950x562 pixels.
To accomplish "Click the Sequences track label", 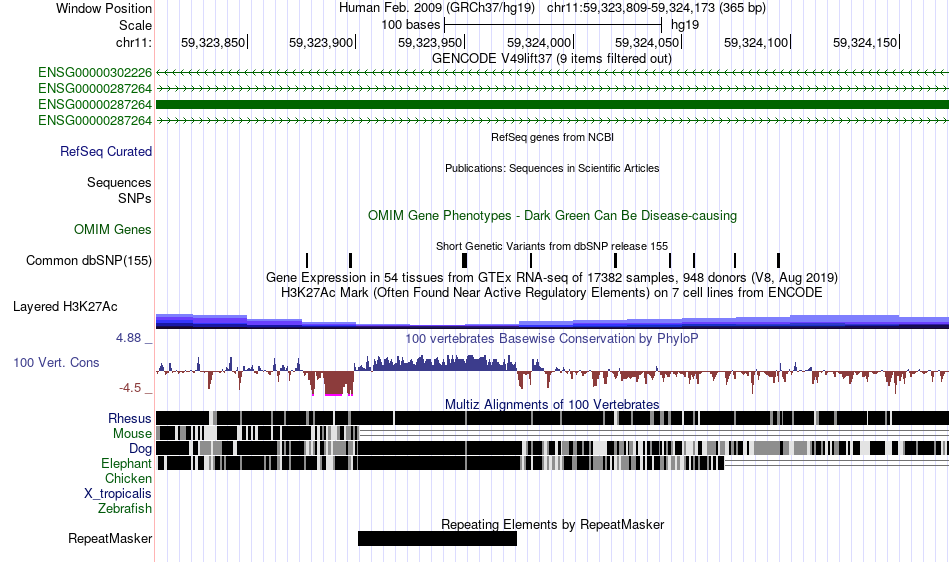I will click(119, 182).
